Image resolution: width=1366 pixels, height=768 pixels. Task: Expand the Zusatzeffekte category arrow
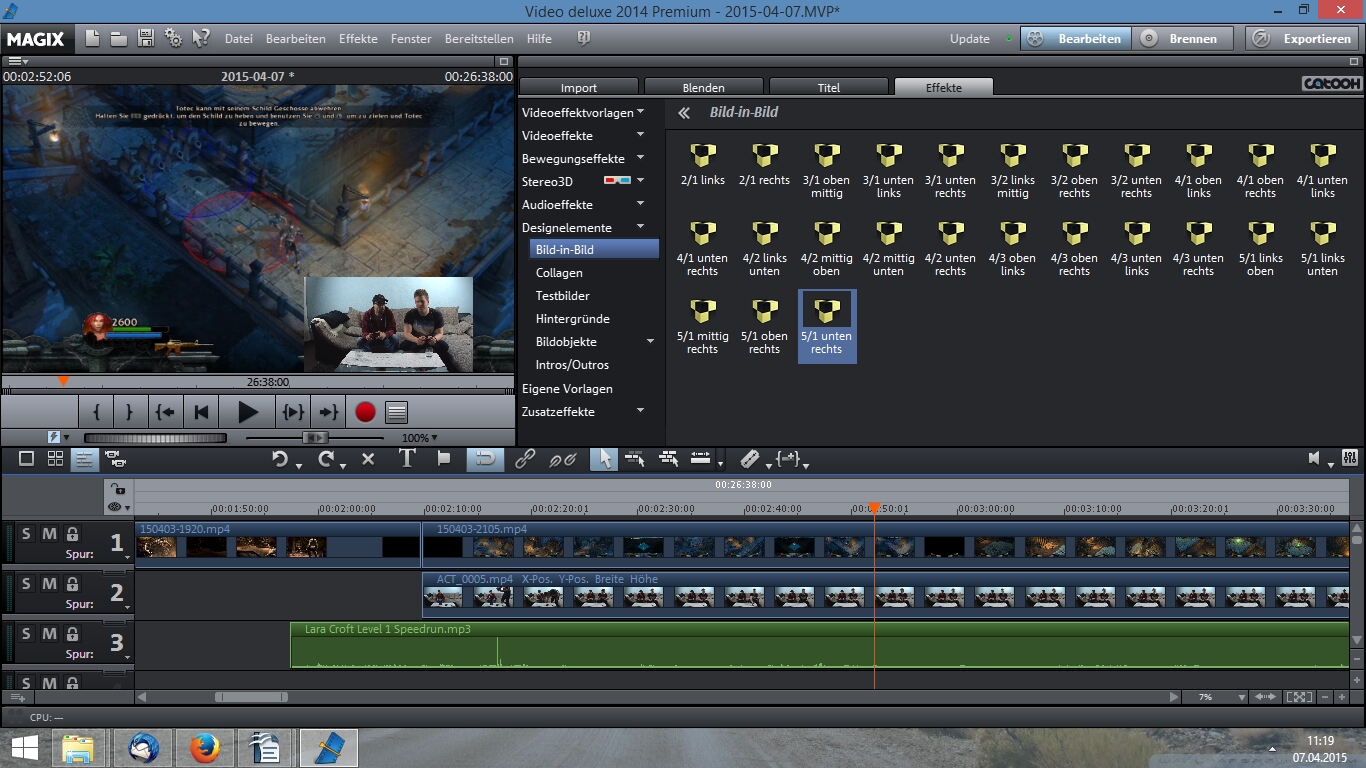tap(640, 410)
